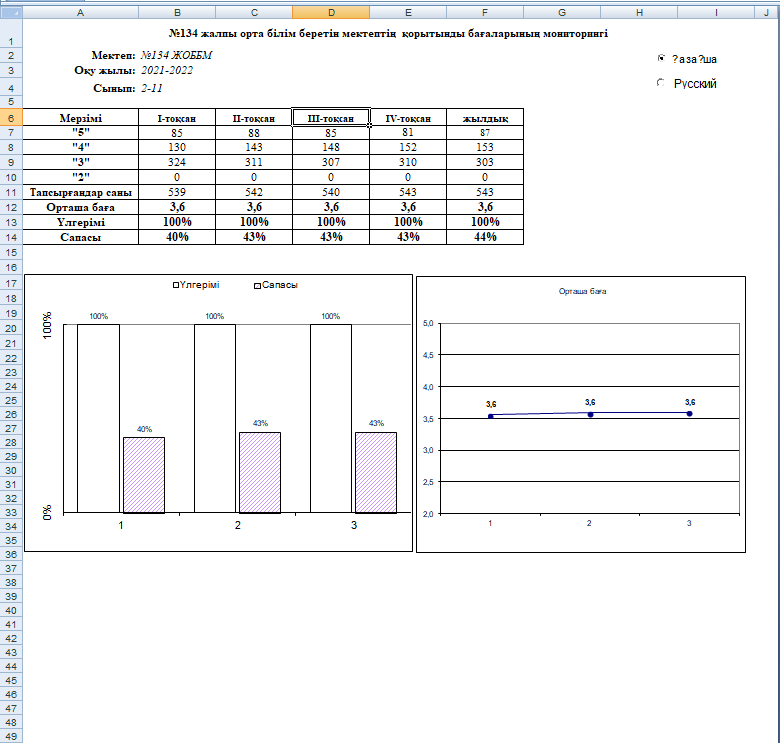Select the Русский language radio button

(661, 84)
